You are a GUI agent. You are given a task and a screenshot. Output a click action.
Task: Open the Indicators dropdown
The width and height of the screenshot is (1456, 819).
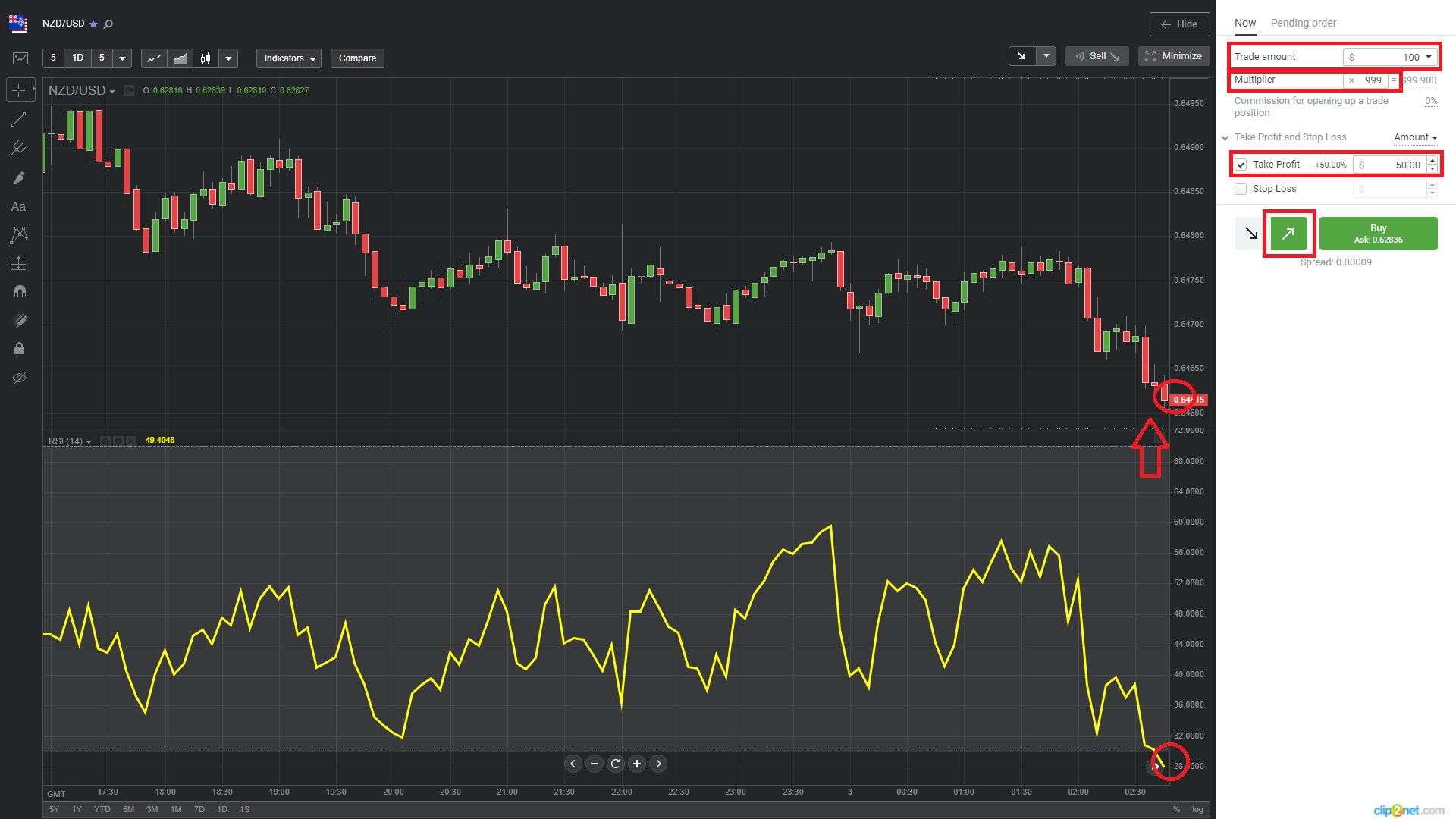tap(289, 58)
